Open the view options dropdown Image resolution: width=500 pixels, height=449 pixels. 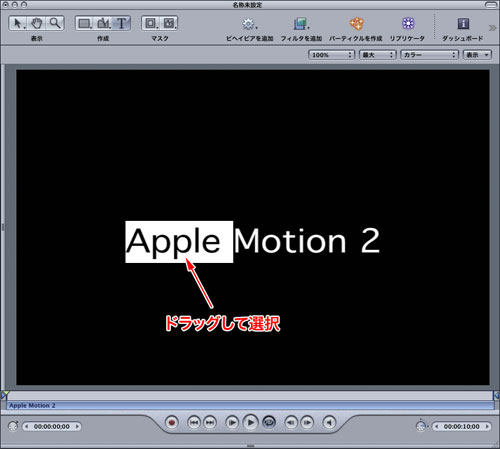[x=477, y=55]
